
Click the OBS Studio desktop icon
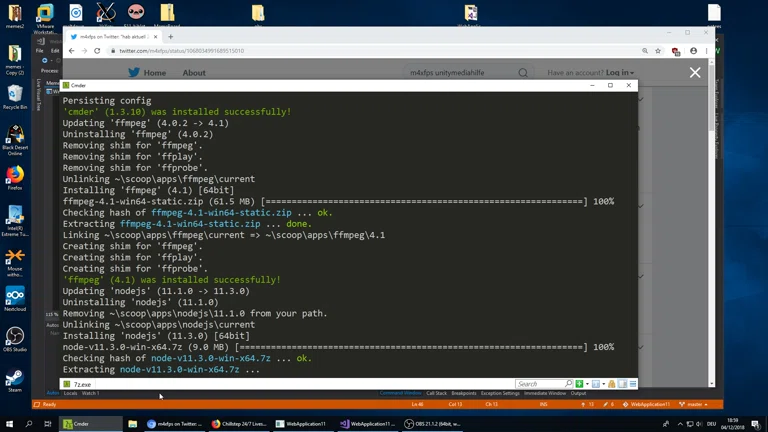click(x=15, y=339)
